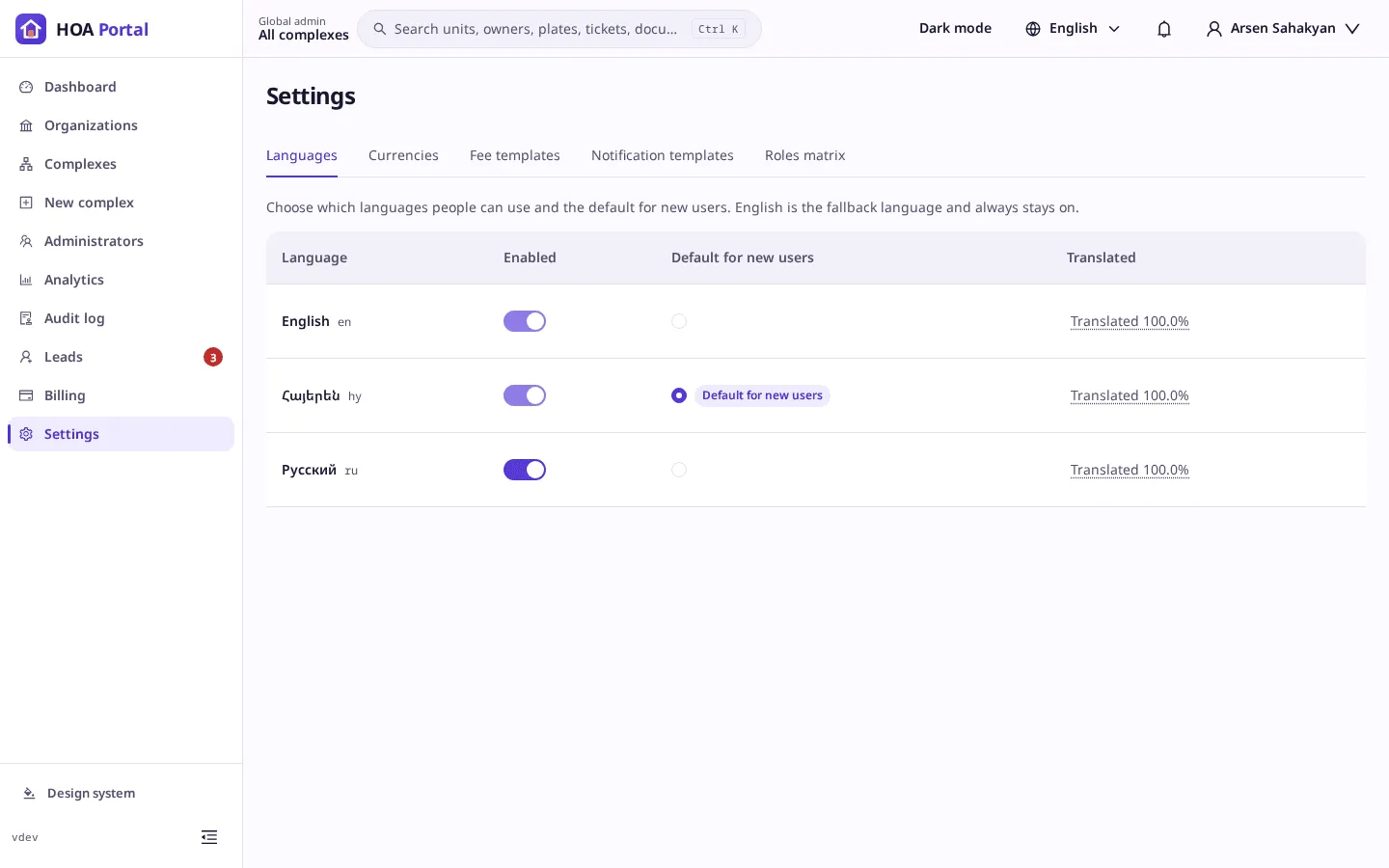Click the Ctrl K shortcut hint

719,29
